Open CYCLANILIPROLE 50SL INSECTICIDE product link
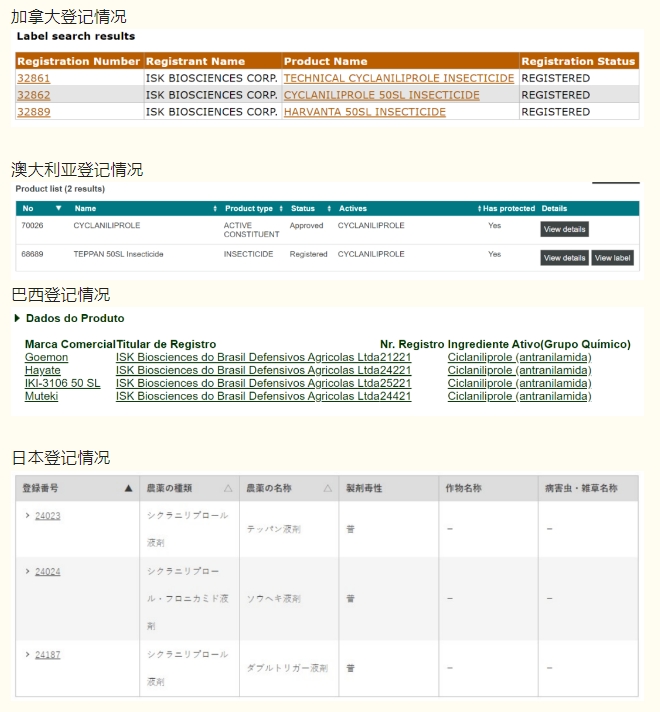660x712 pixels. pyautogui.click(x=382, y=95)
